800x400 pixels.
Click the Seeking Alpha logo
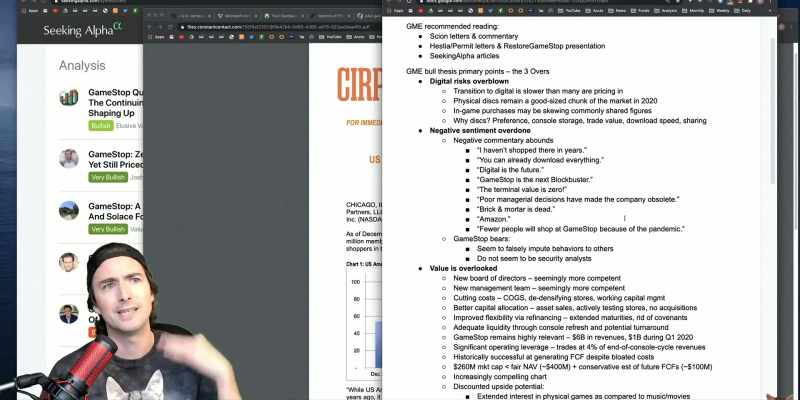82,30
